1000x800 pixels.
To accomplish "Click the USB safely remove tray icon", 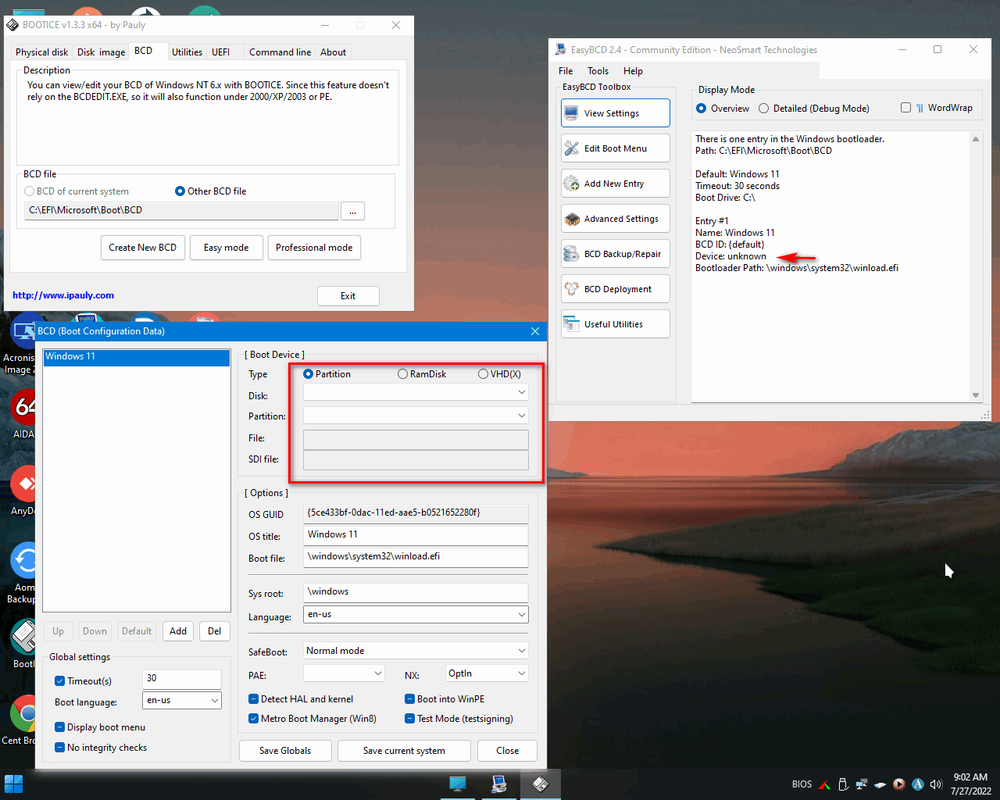I will coord(842,785).
